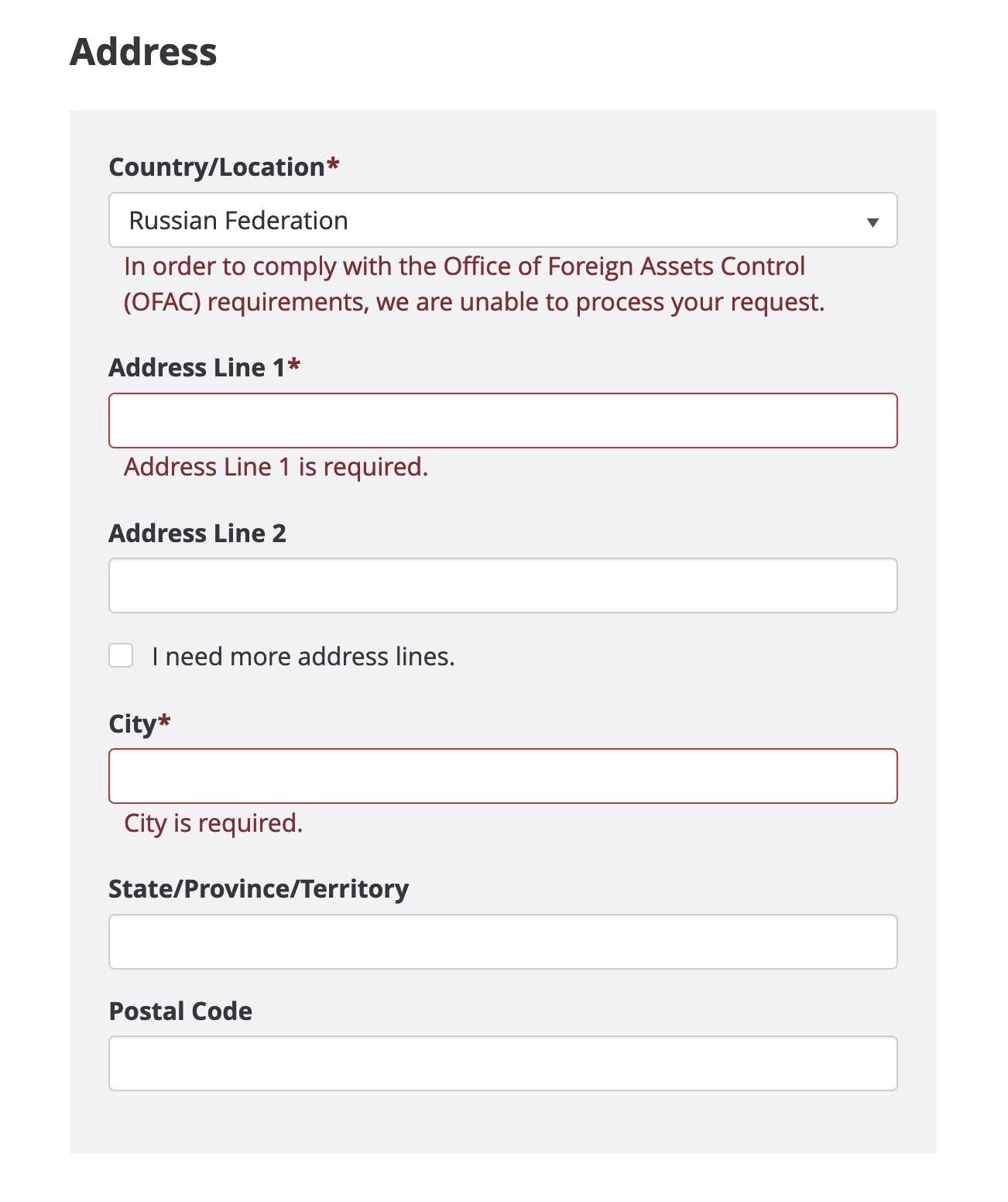Click the required asterisk beside City

point(164,720)
